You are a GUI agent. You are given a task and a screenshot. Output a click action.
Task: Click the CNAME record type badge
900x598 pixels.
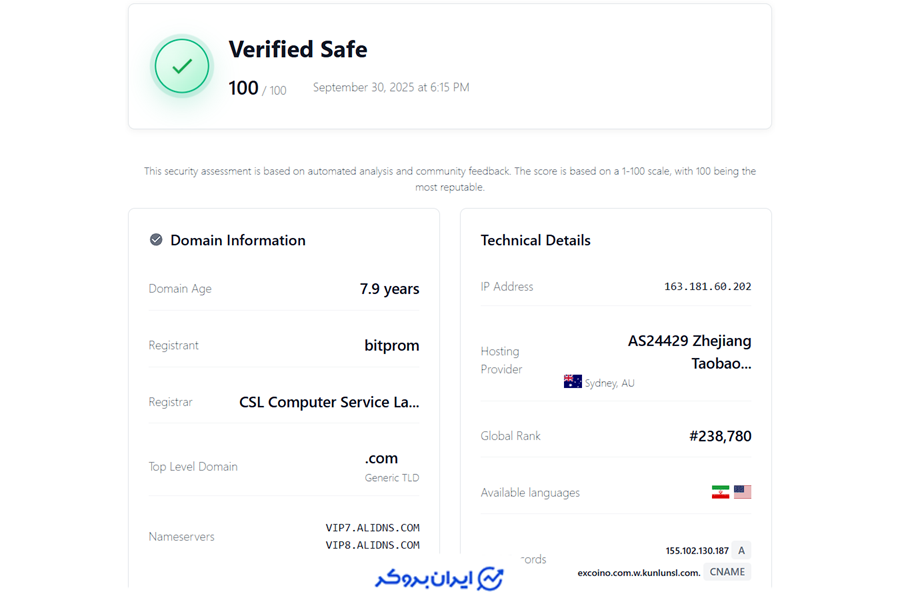point(727,572)
